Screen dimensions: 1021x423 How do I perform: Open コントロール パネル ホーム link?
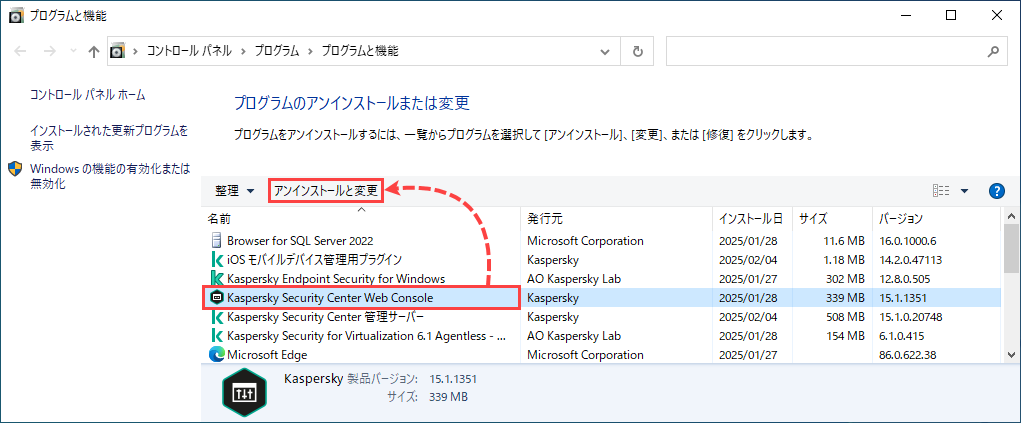pyautogui.click(x=88, y=95)
